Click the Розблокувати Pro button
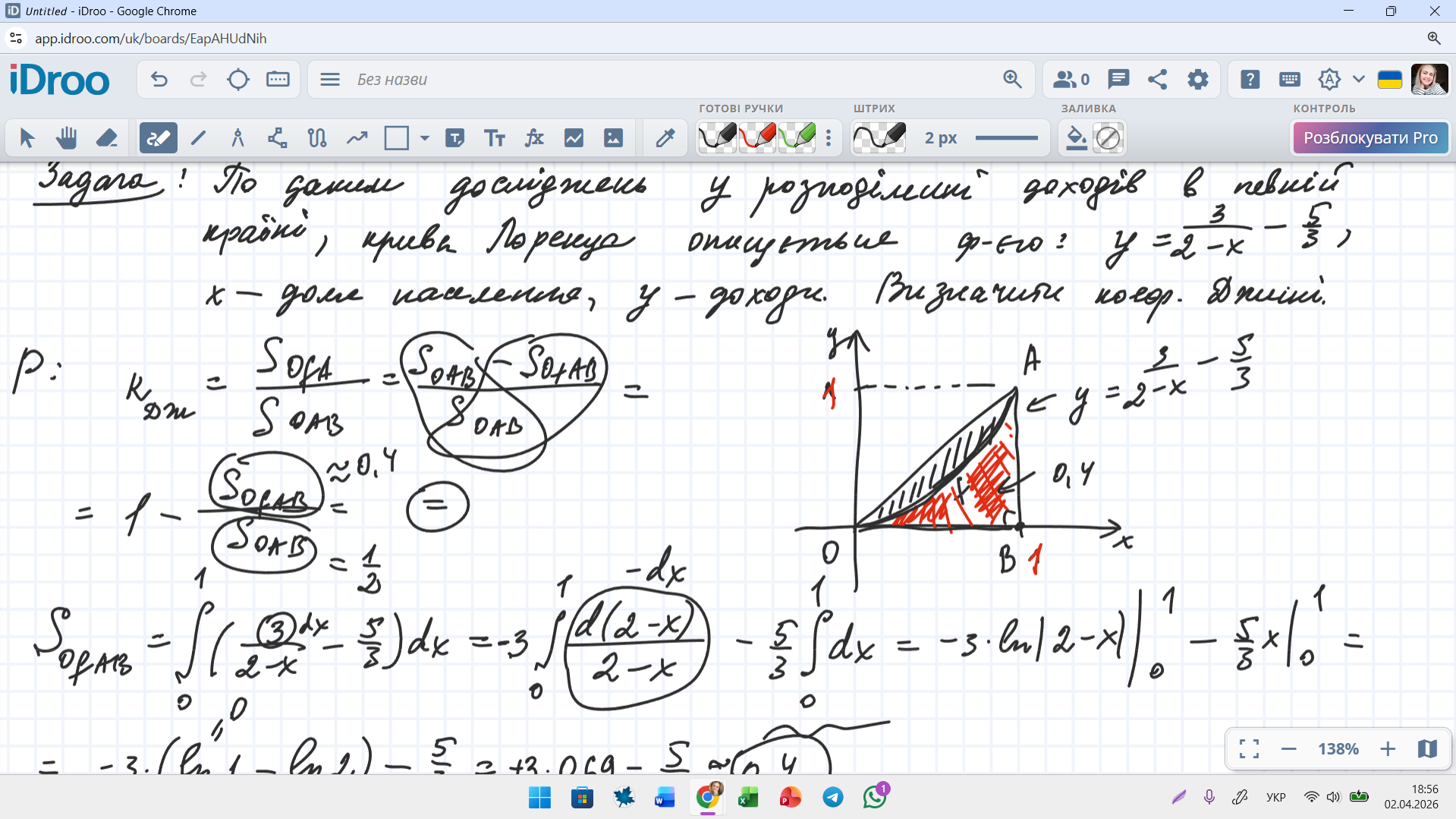Screen dimensions: 1456x819 1370,138
